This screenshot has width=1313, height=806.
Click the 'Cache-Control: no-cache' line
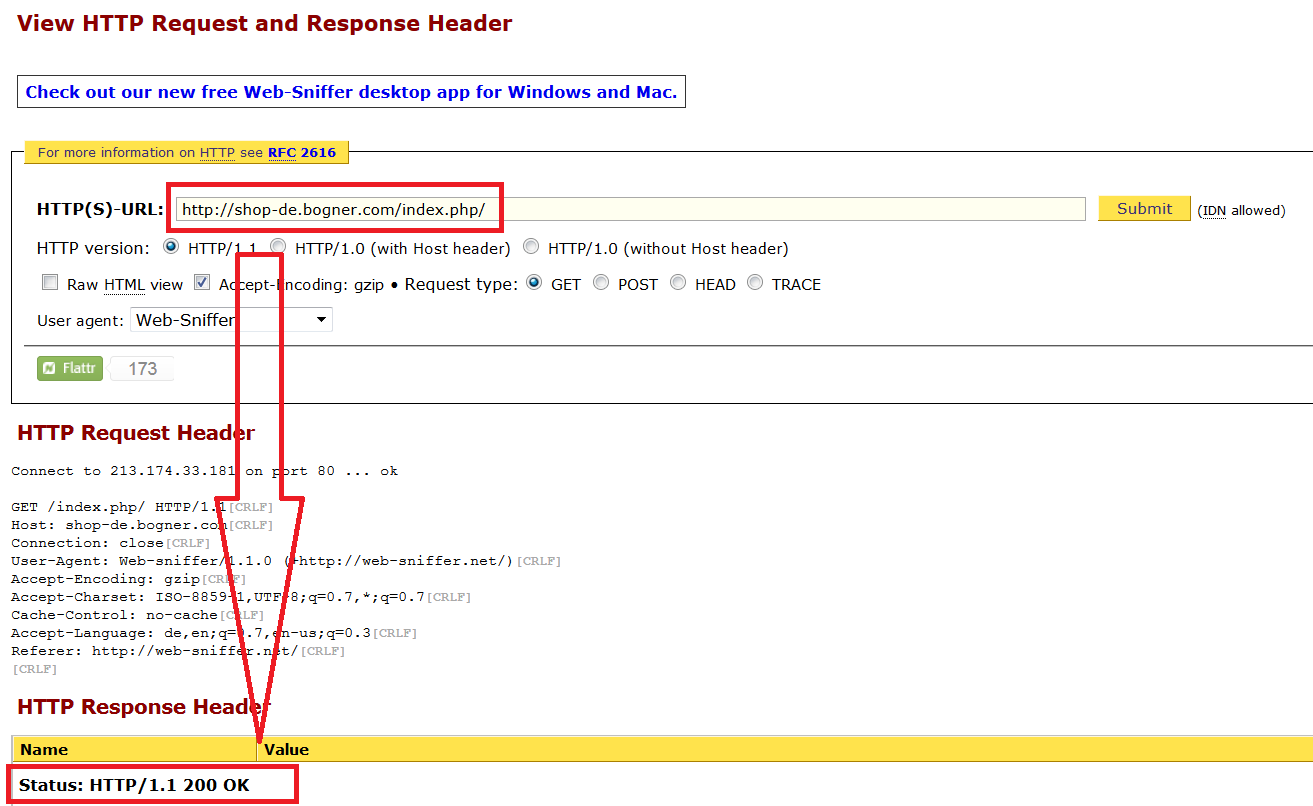138,615
